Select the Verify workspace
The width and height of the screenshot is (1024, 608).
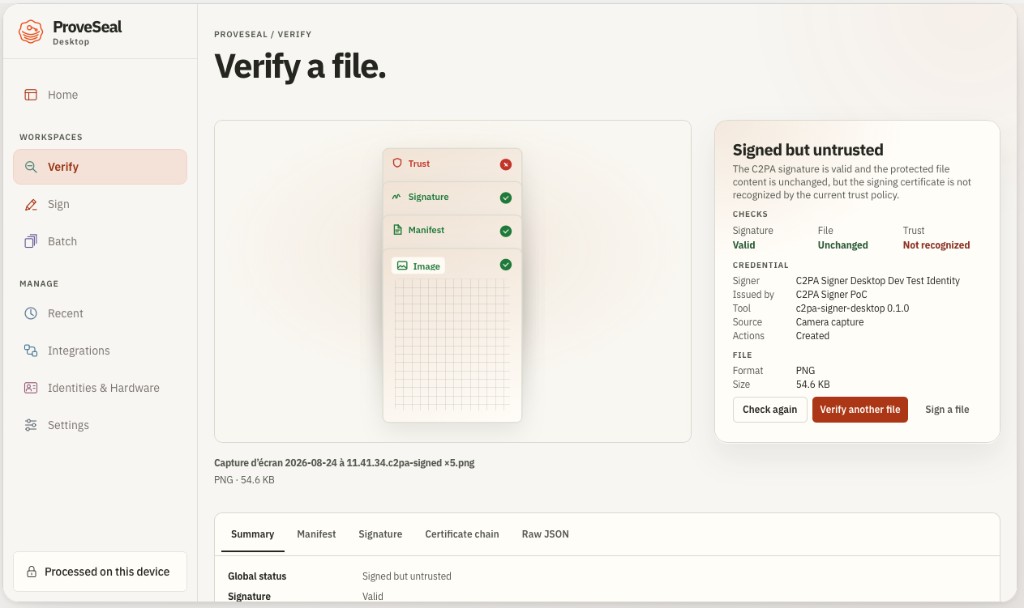100,167
